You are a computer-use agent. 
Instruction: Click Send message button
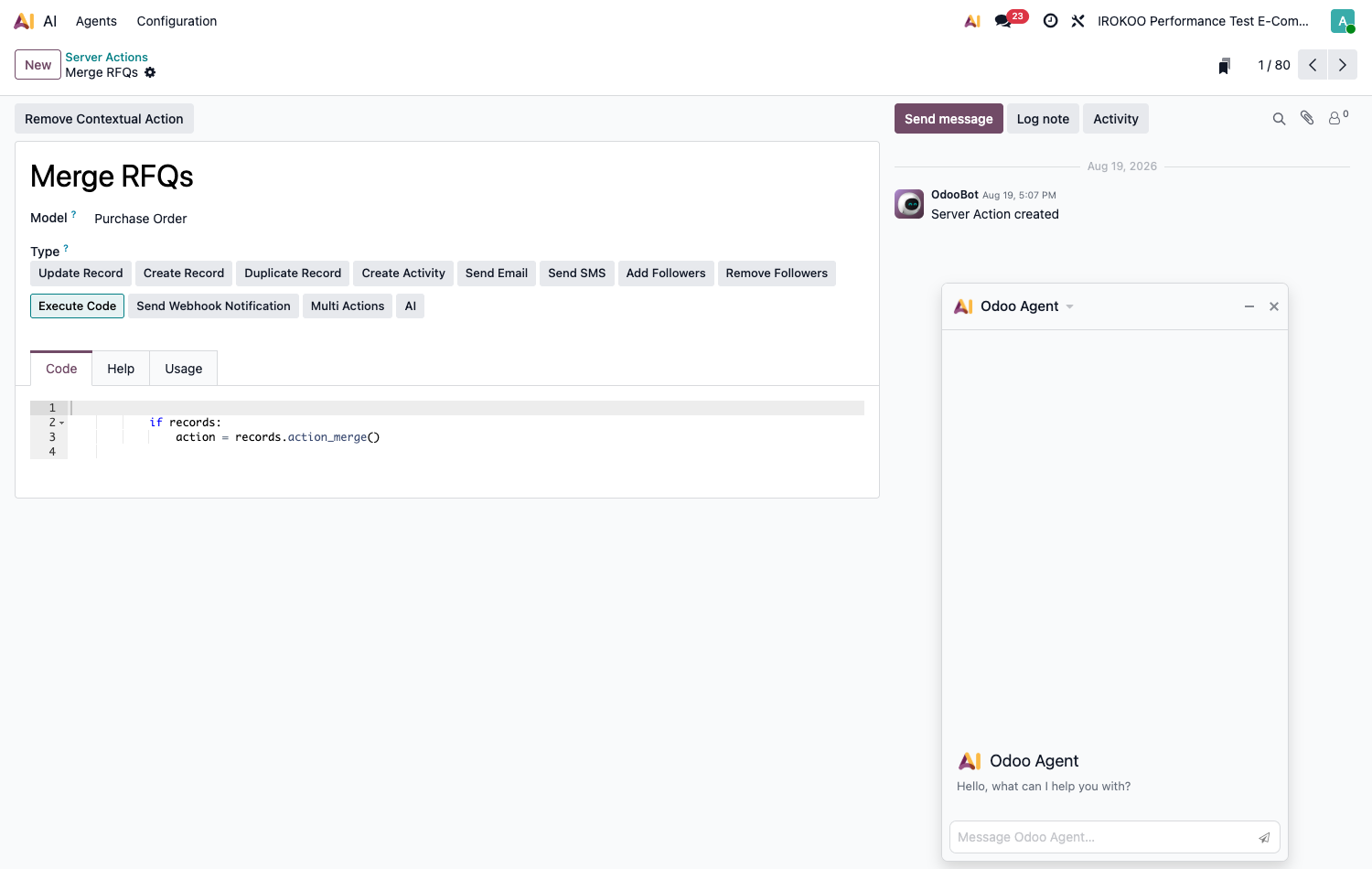point(949,119)
